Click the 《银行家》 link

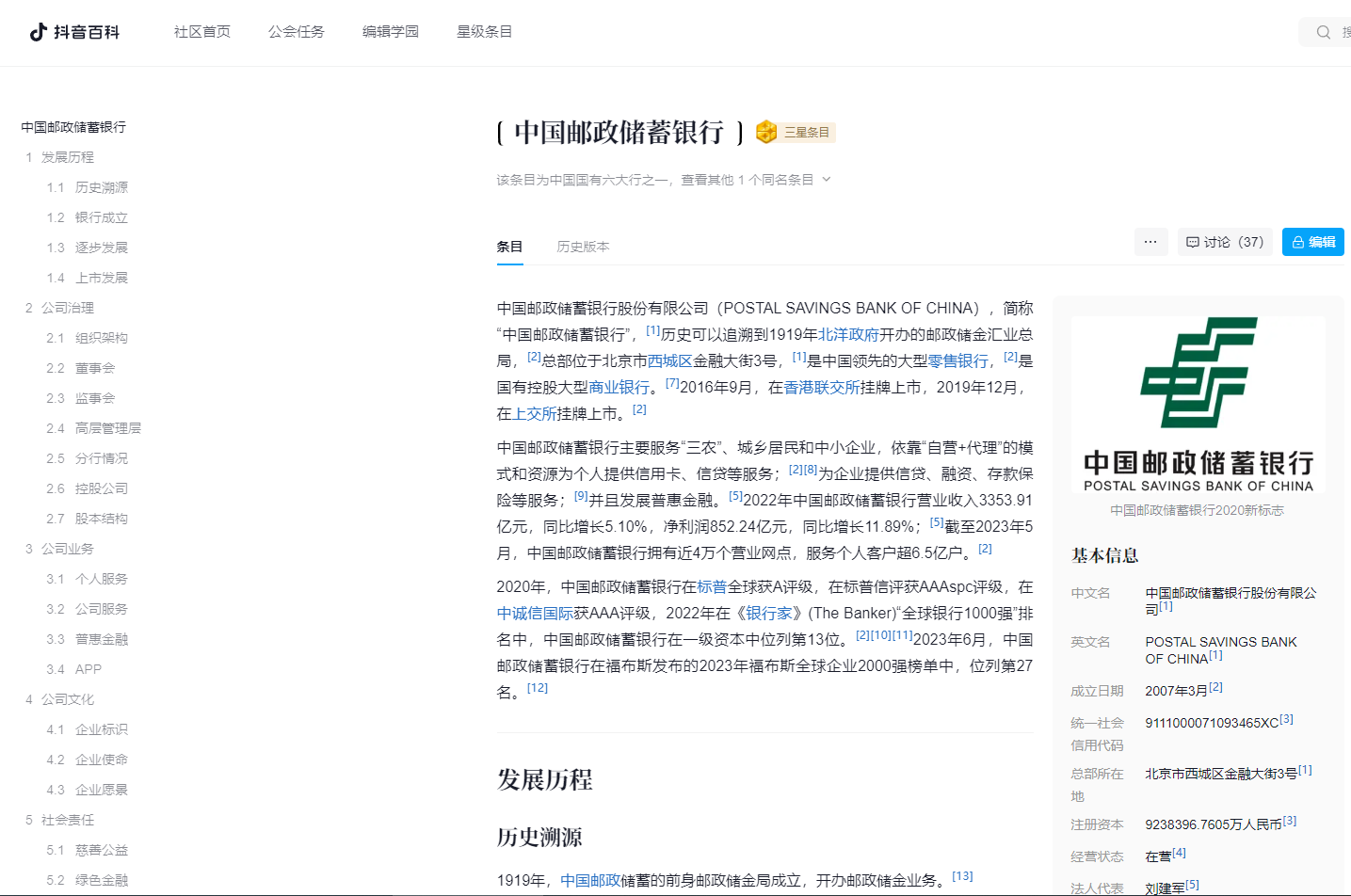[769, 613]
